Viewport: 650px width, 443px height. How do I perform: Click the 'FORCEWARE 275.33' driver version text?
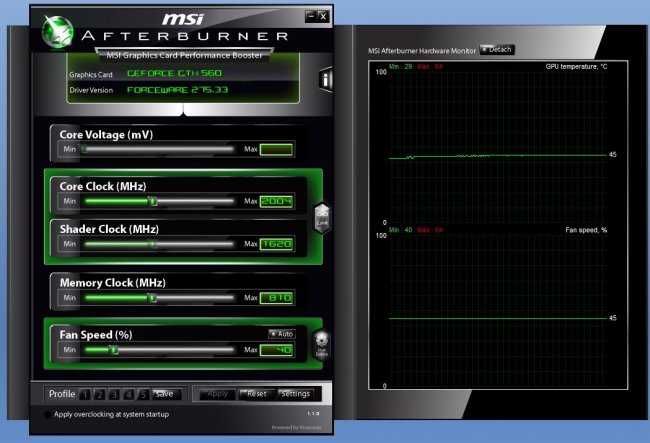(x=177, y=90)
